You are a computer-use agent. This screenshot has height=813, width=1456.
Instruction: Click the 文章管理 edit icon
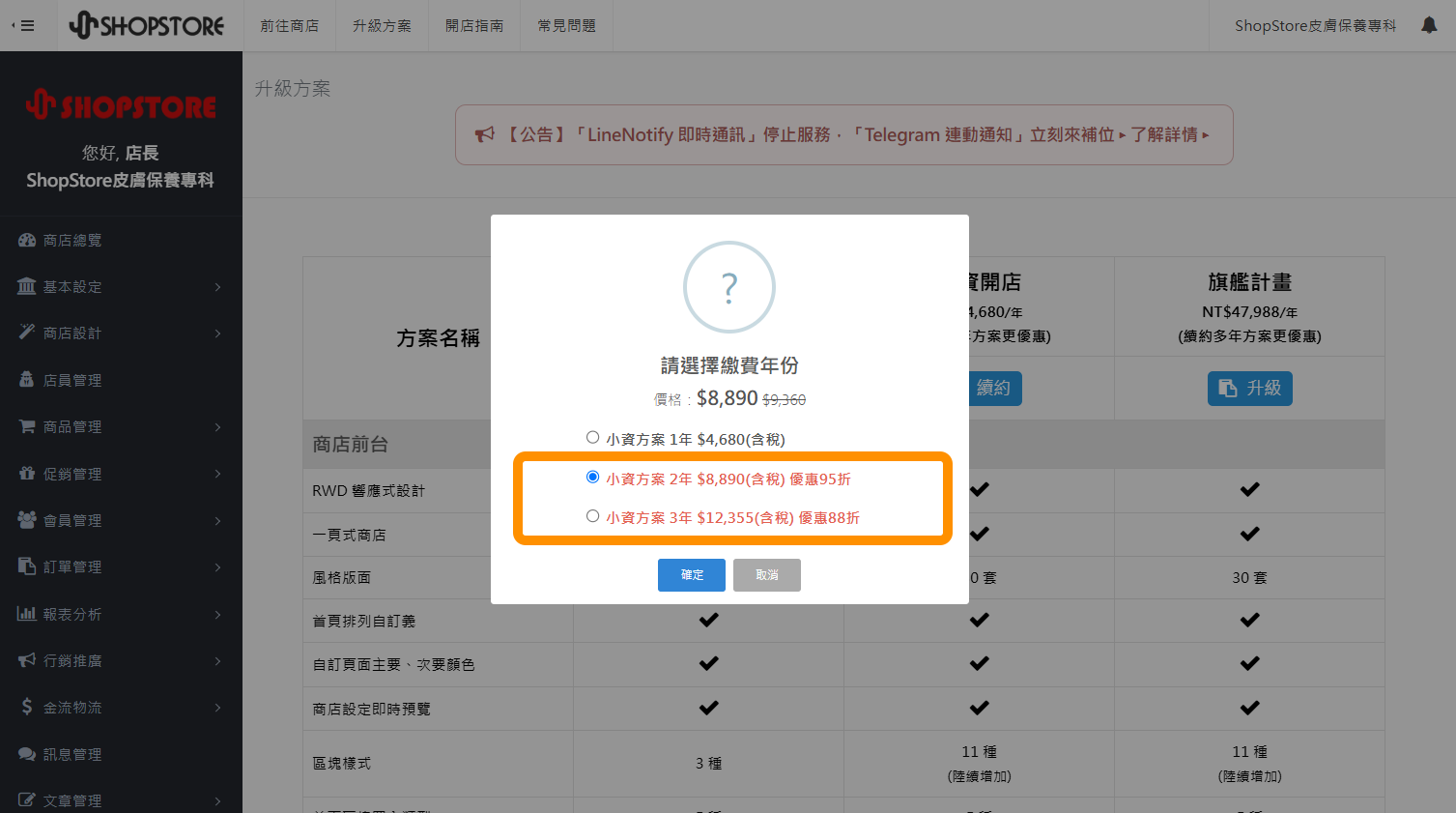point(27,800)
